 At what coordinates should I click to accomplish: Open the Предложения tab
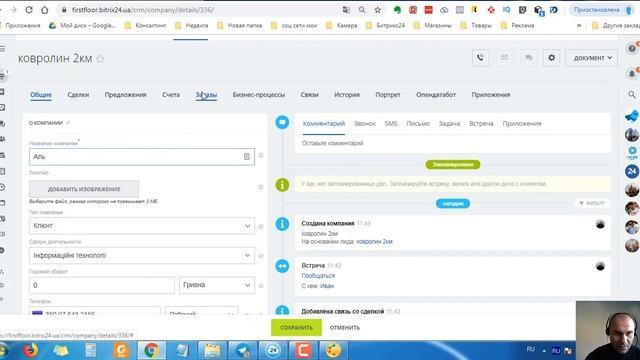point(125,95)
